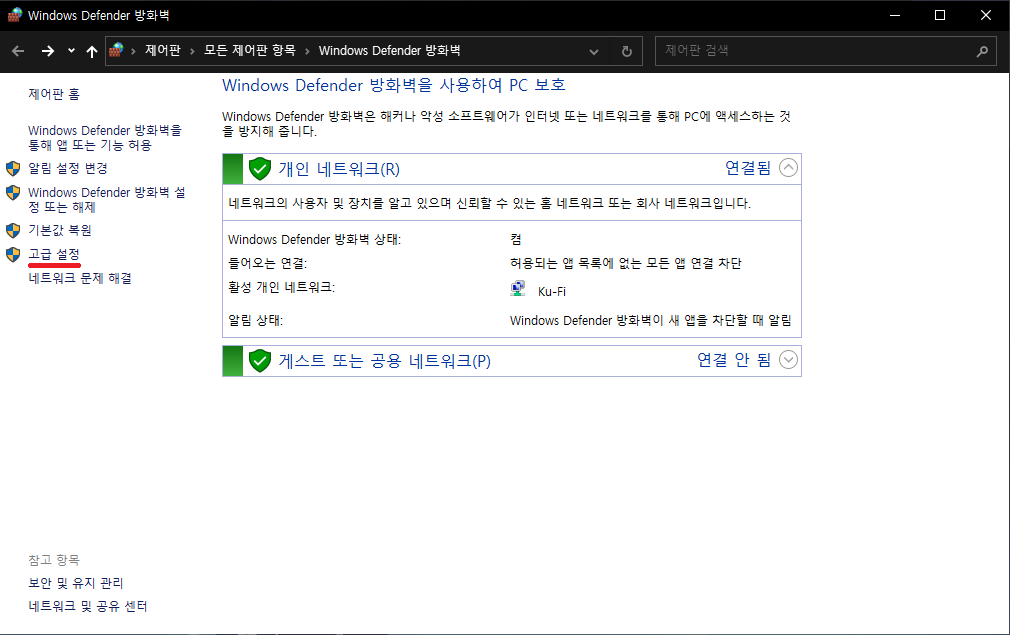Refresh the control panel page
Viewport: 1010px width, 635px height.
[x=626, y=52]
